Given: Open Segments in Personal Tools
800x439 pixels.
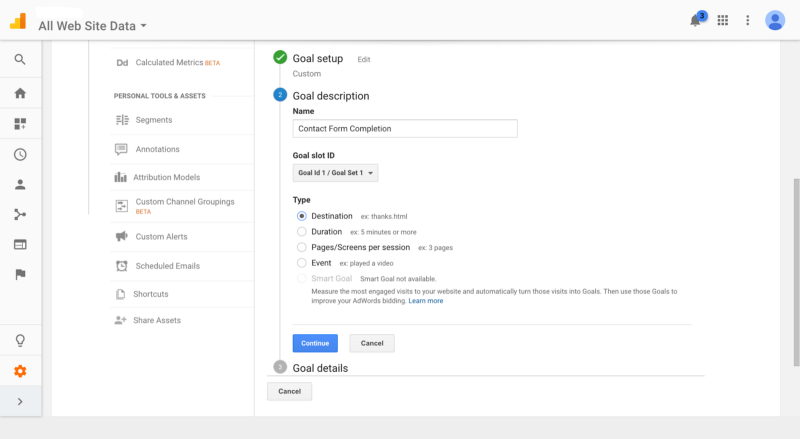Looking at the screenshot, I should 153,120.
